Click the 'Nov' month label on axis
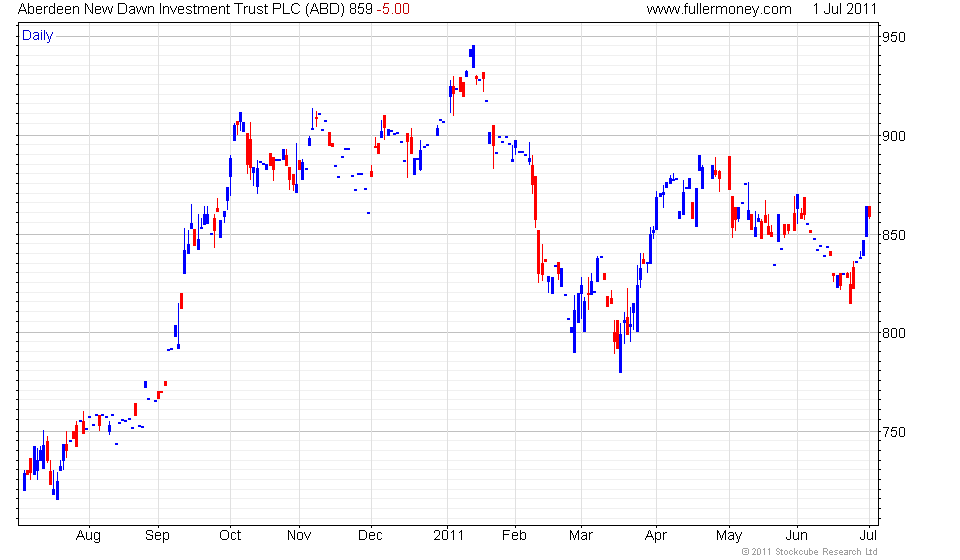 tap(299, 536)
